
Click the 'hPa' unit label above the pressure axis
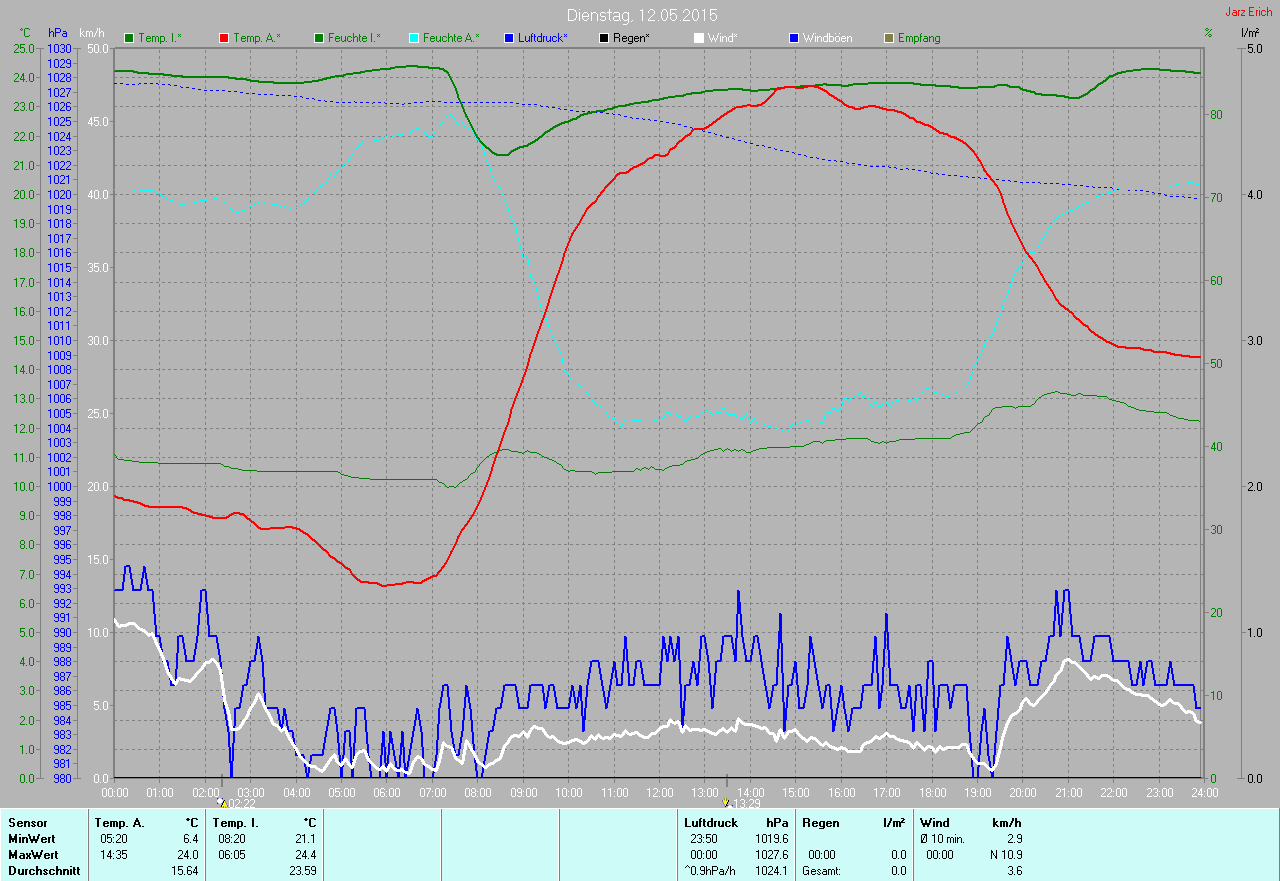coord(58,33)
